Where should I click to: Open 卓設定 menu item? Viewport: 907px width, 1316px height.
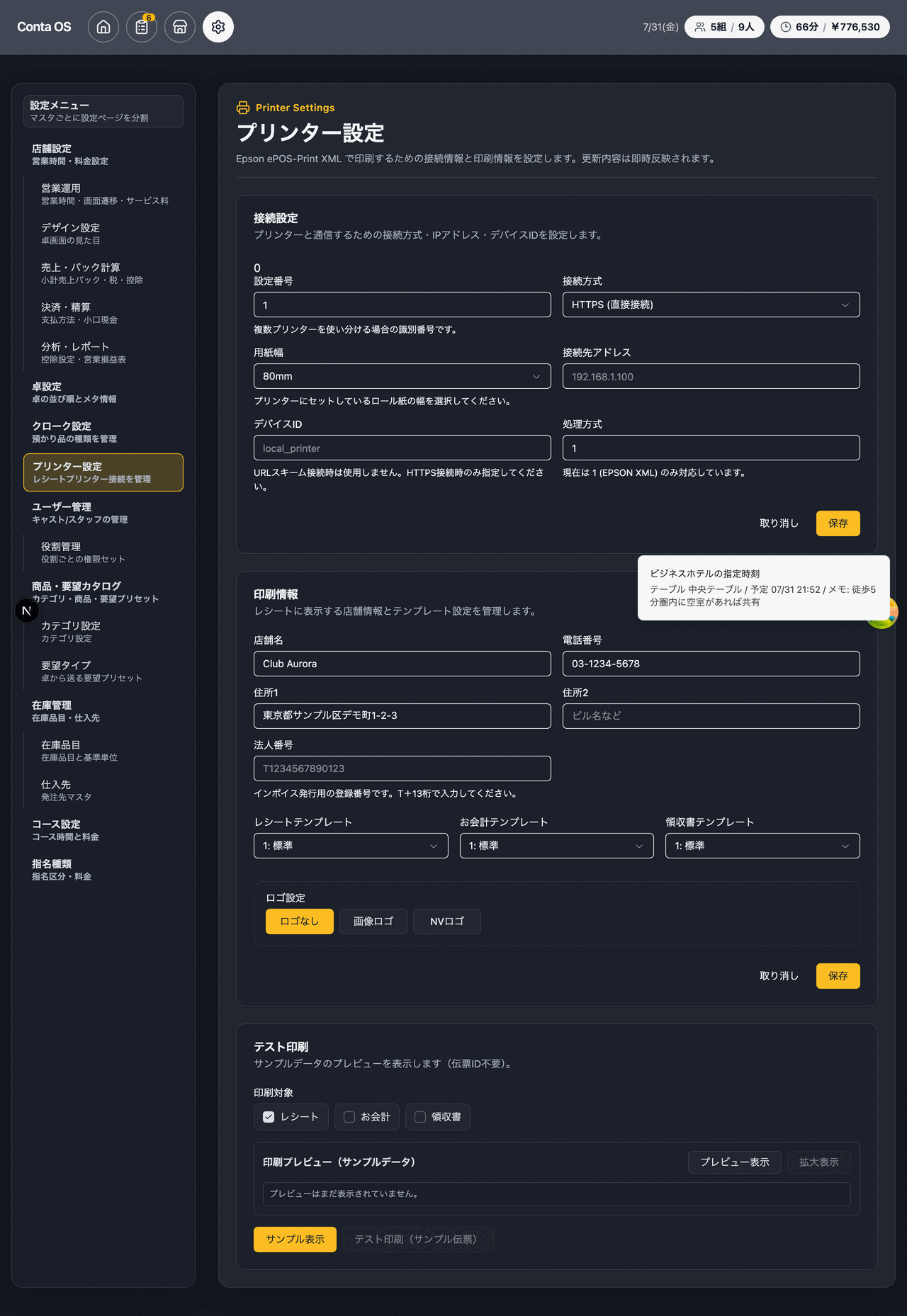pyautogui.click(x=103, y=392)
